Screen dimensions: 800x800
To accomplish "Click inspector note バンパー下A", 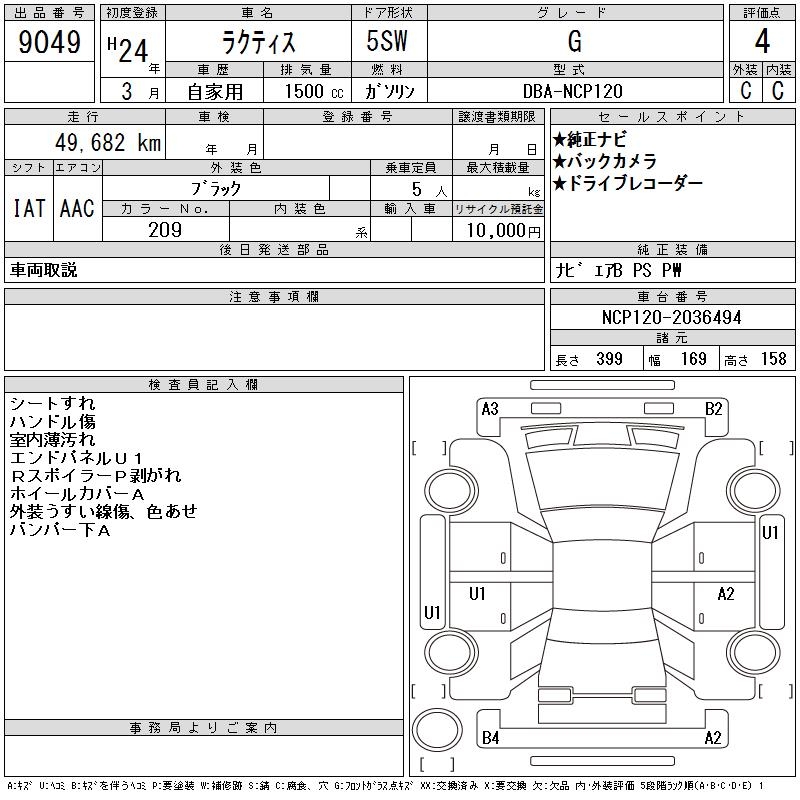I will [60, 530].
